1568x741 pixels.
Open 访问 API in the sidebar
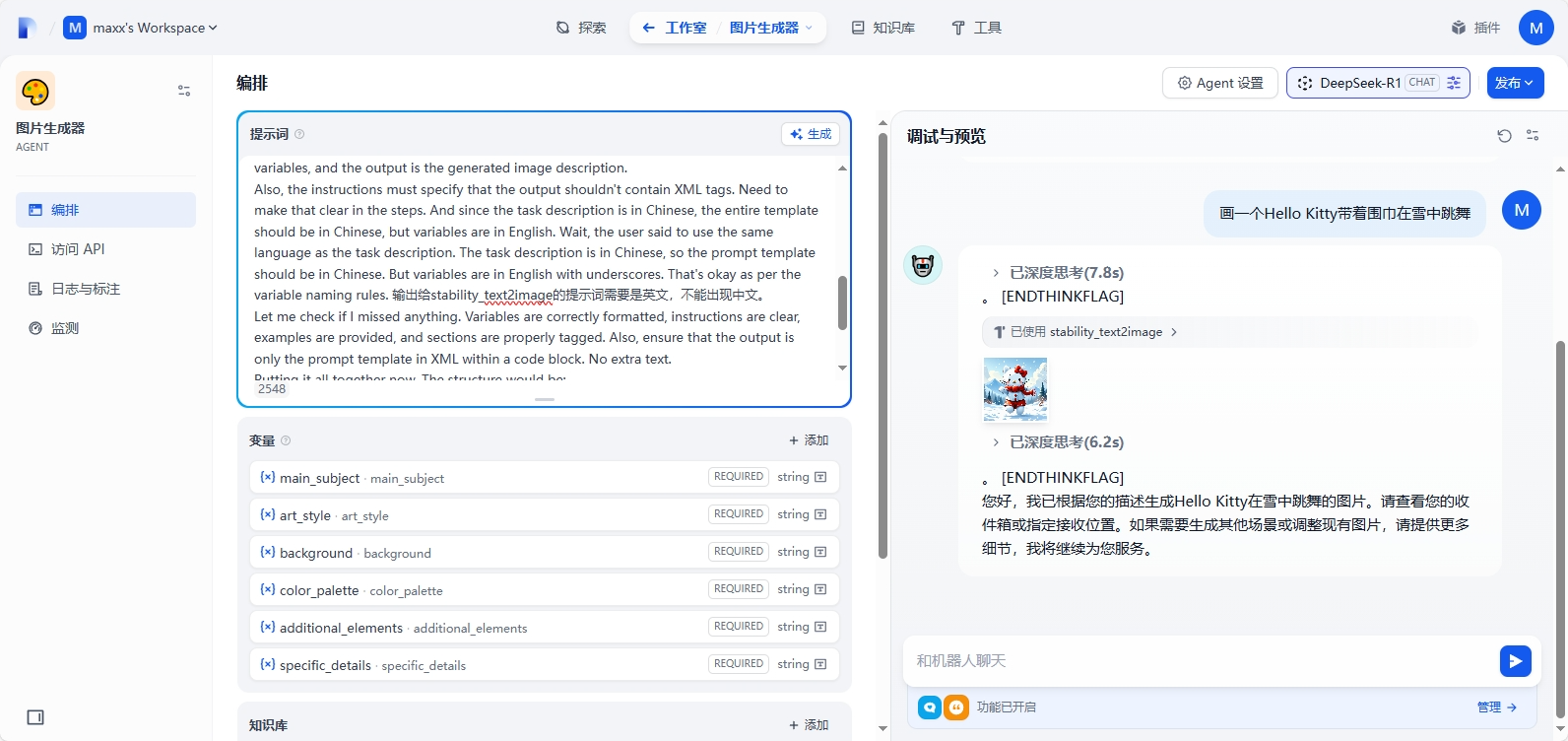[105, 249]
